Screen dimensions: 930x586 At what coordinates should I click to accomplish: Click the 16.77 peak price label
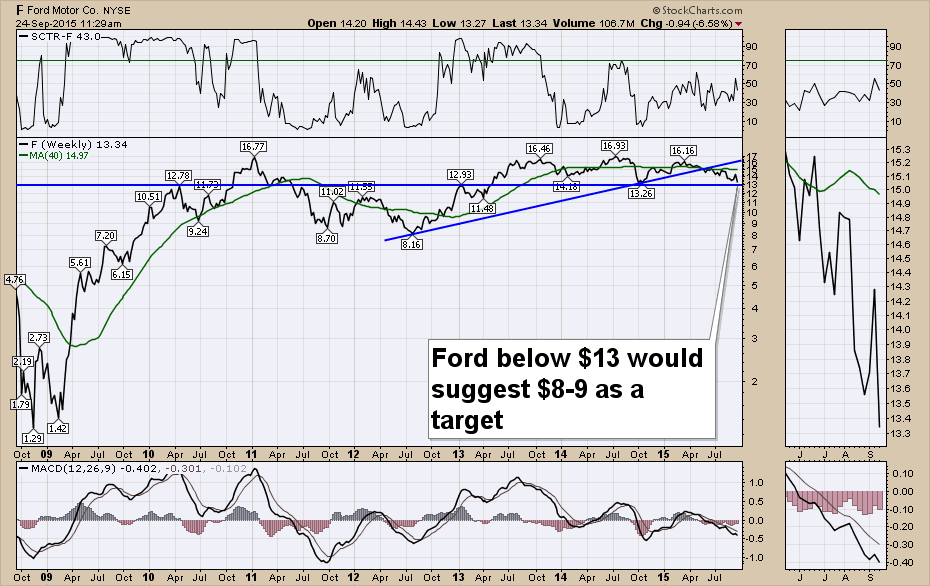[253, 146]
